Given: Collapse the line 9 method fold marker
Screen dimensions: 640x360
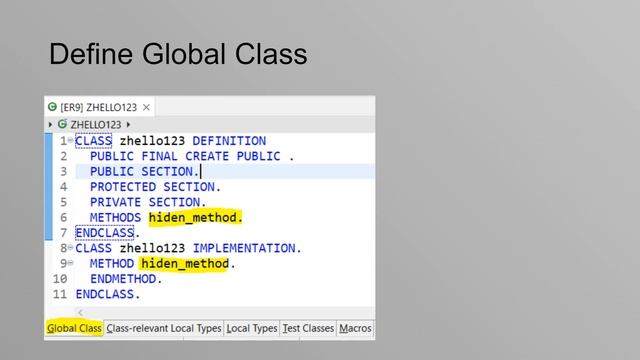Looking at the screenshot, I should coord(71,263).
